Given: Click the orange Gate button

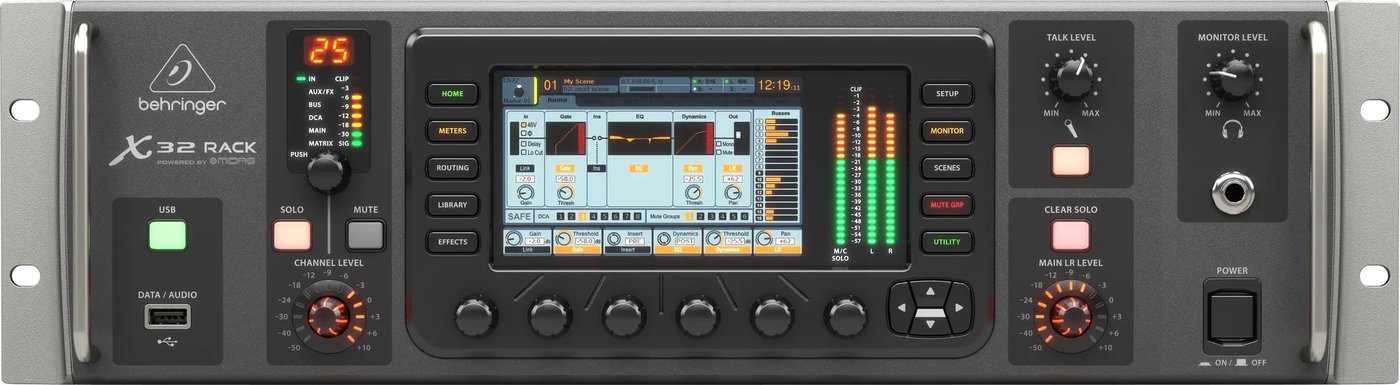Looking at the screenshot, I should point(565,168).
